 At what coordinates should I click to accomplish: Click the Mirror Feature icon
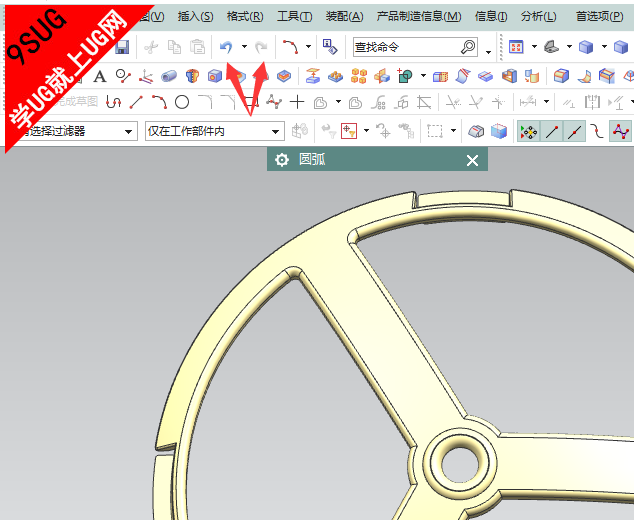[382, 76]
